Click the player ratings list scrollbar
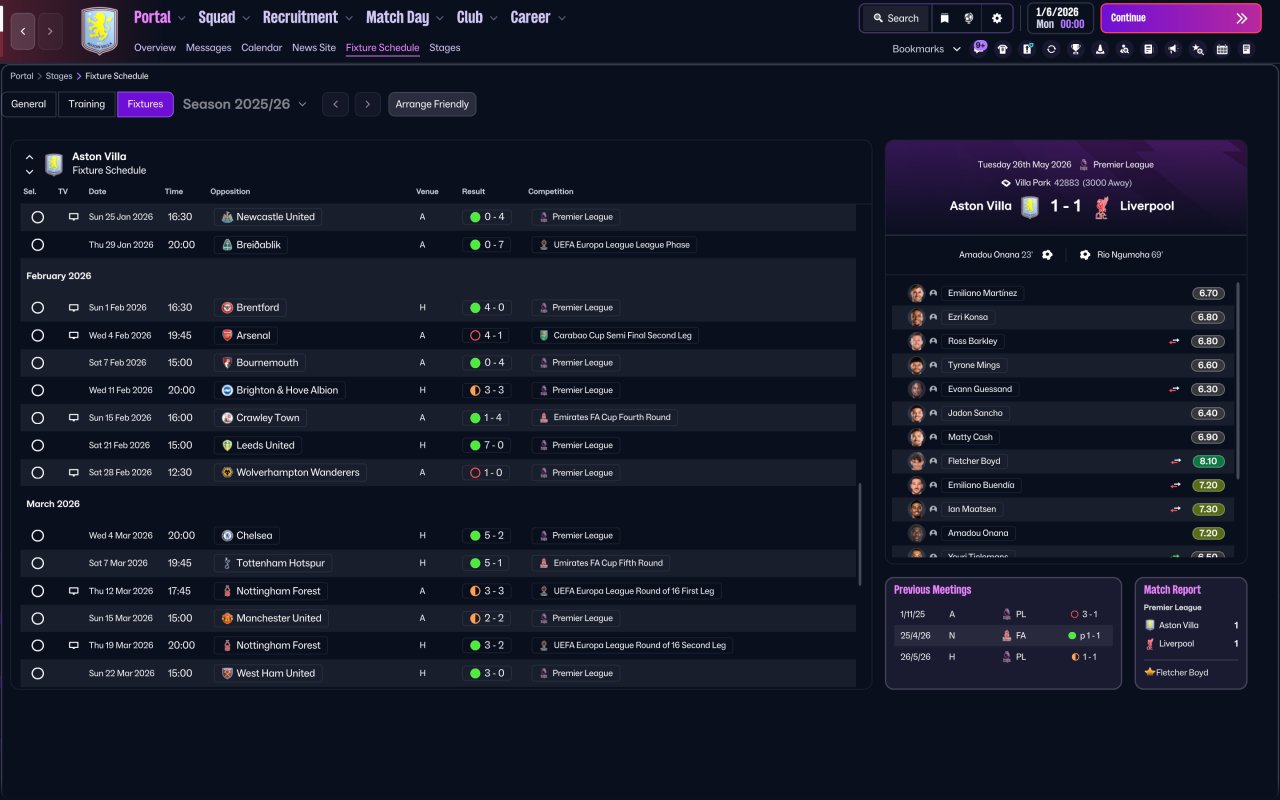1280x800 pixels. [x=1239, y=380]
